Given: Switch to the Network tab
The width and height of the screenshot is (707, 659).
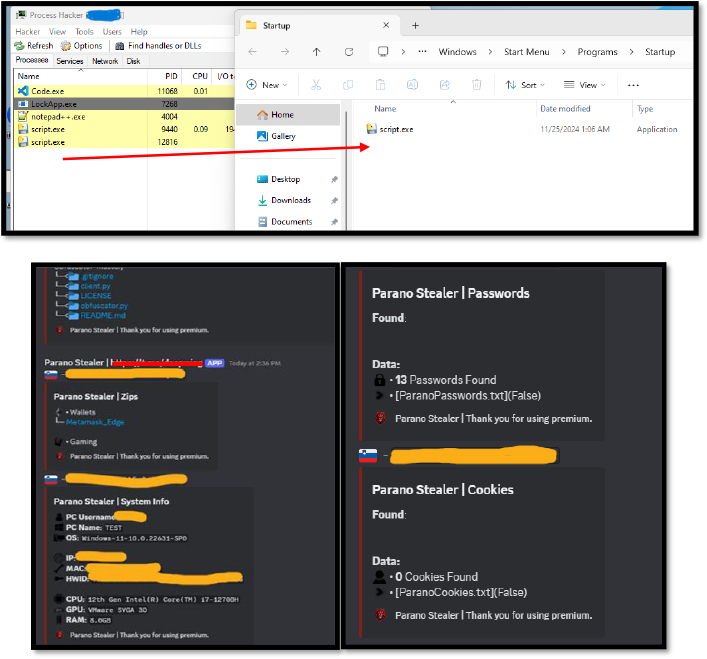Looking at the screenshot, I should click(x=105, y=61).
